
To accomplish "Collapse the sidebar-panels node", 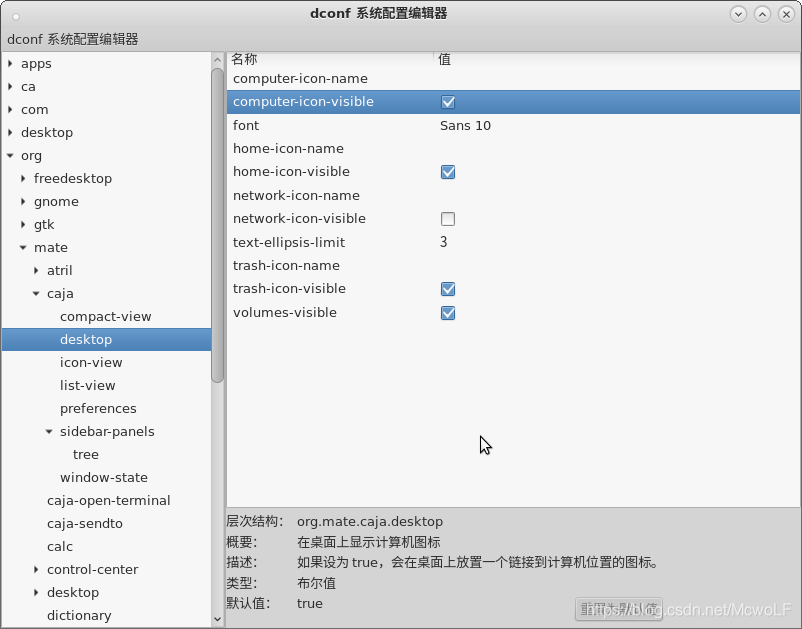I will point(49,432).
